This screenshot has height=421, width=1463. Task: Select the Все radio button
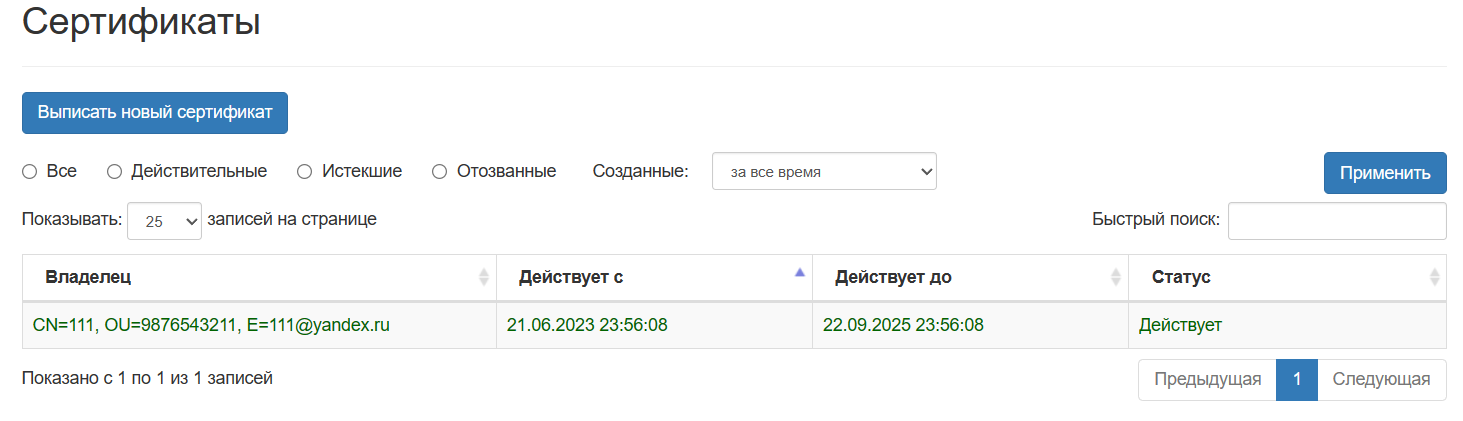(30, 172)
